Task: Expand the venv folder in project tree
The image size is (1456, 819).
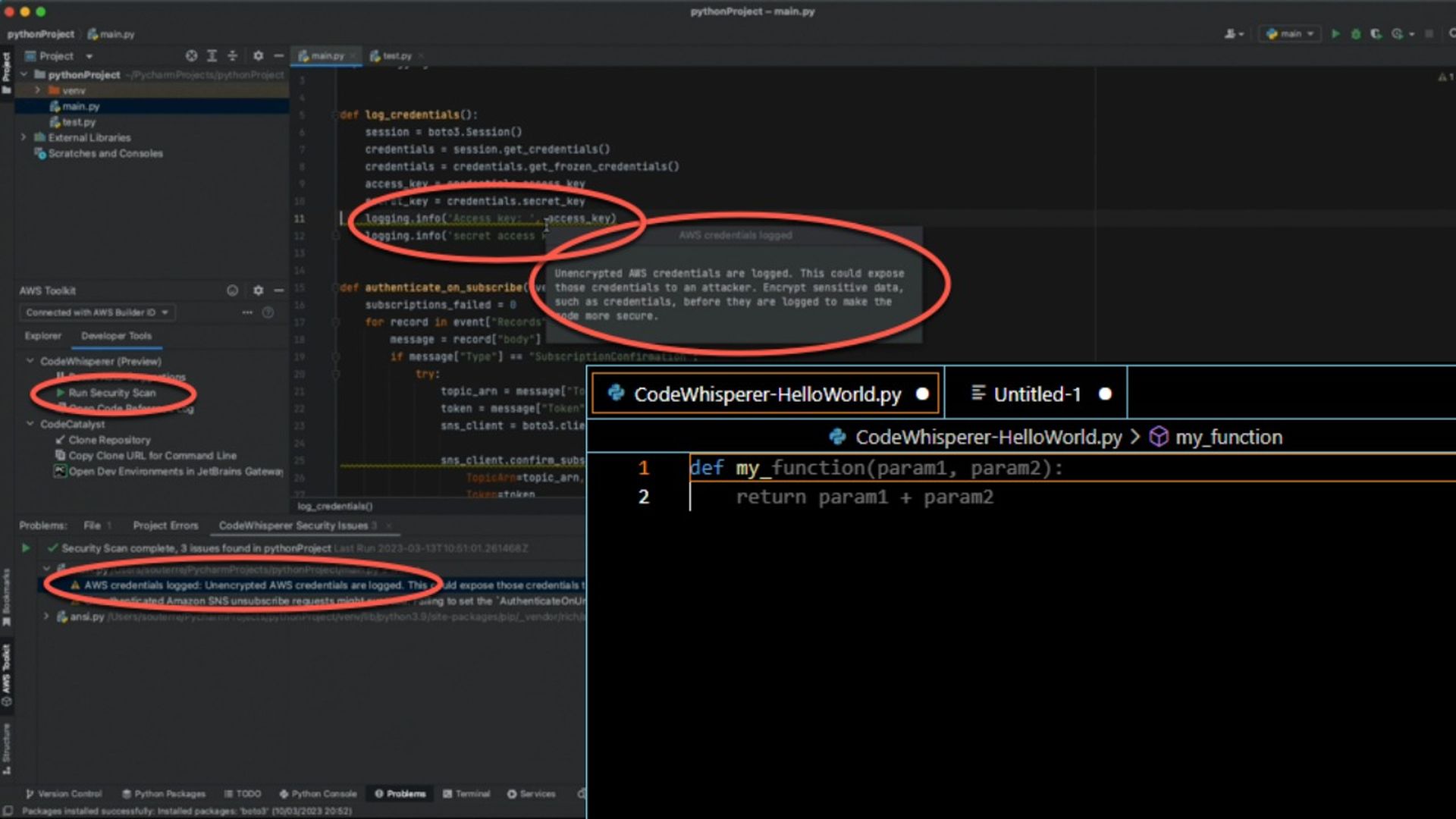Action: pyautogui.click(x=37, y=90)
